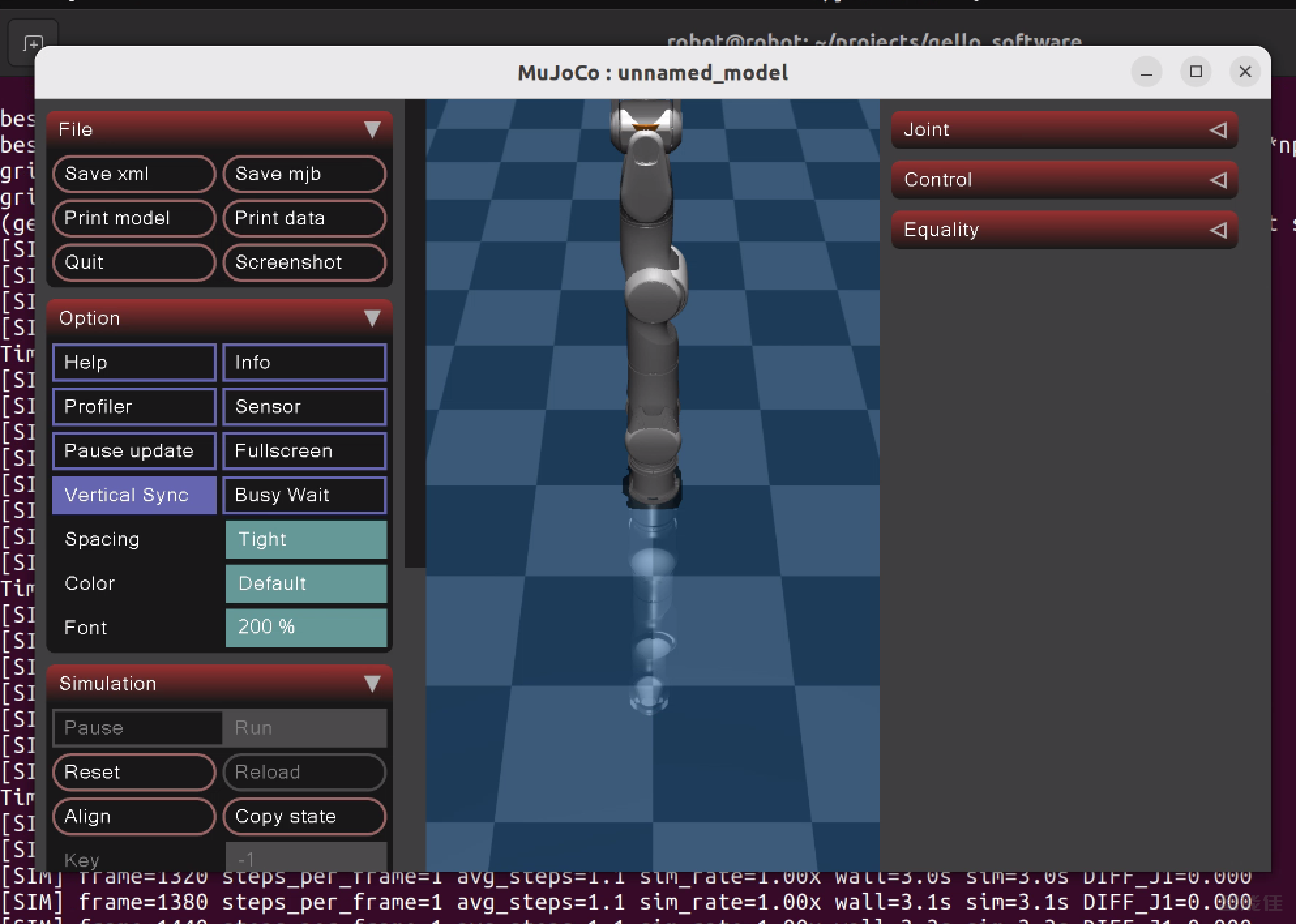
Task: Click the Option section header
Action: [x=219, y=318]
